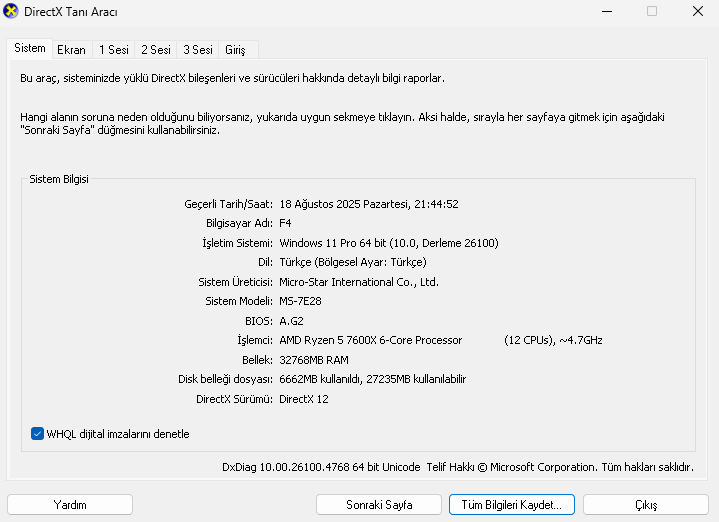The image size is (719, 522).
Task: Select the 2 Sesi tab
Action: (156, 50)
